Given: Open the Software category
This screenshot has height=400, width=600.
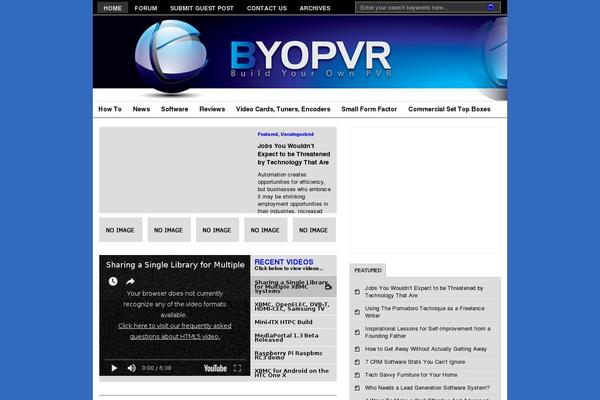Looking at the screenshot, I should (174, 109).
